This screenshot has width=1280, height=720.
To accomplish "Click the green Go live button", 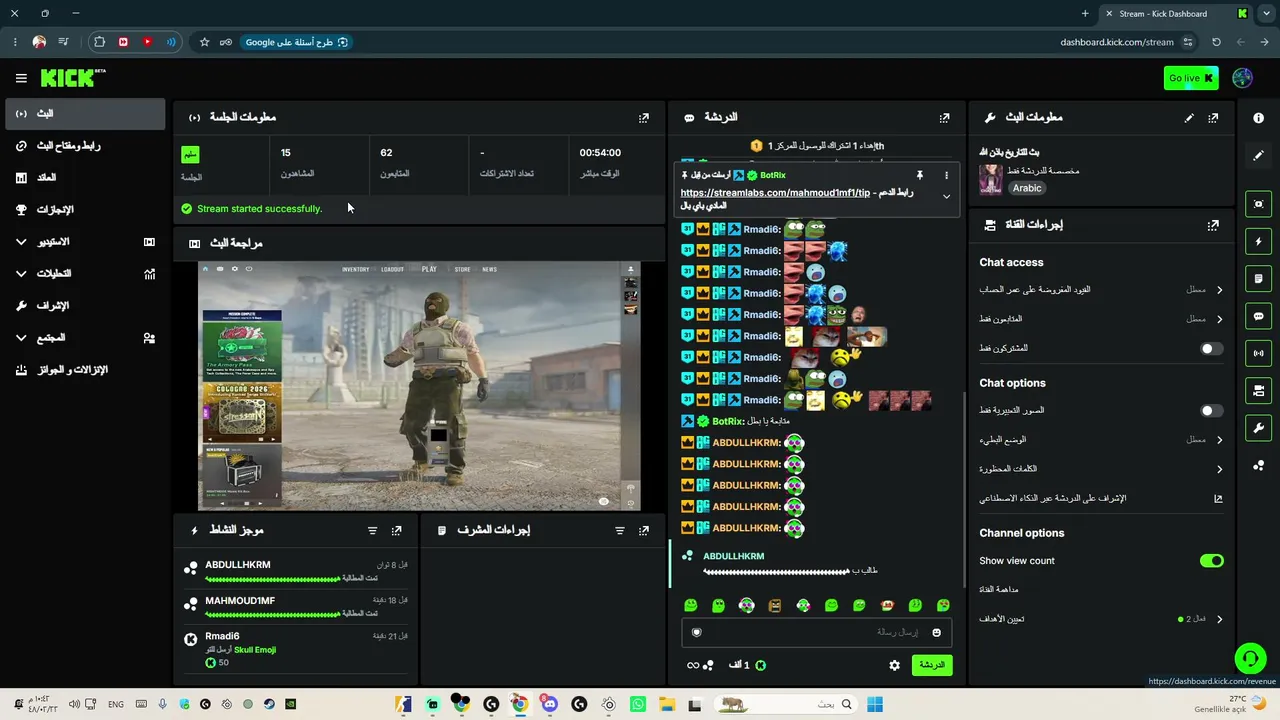I will [x=1191, y=78].
